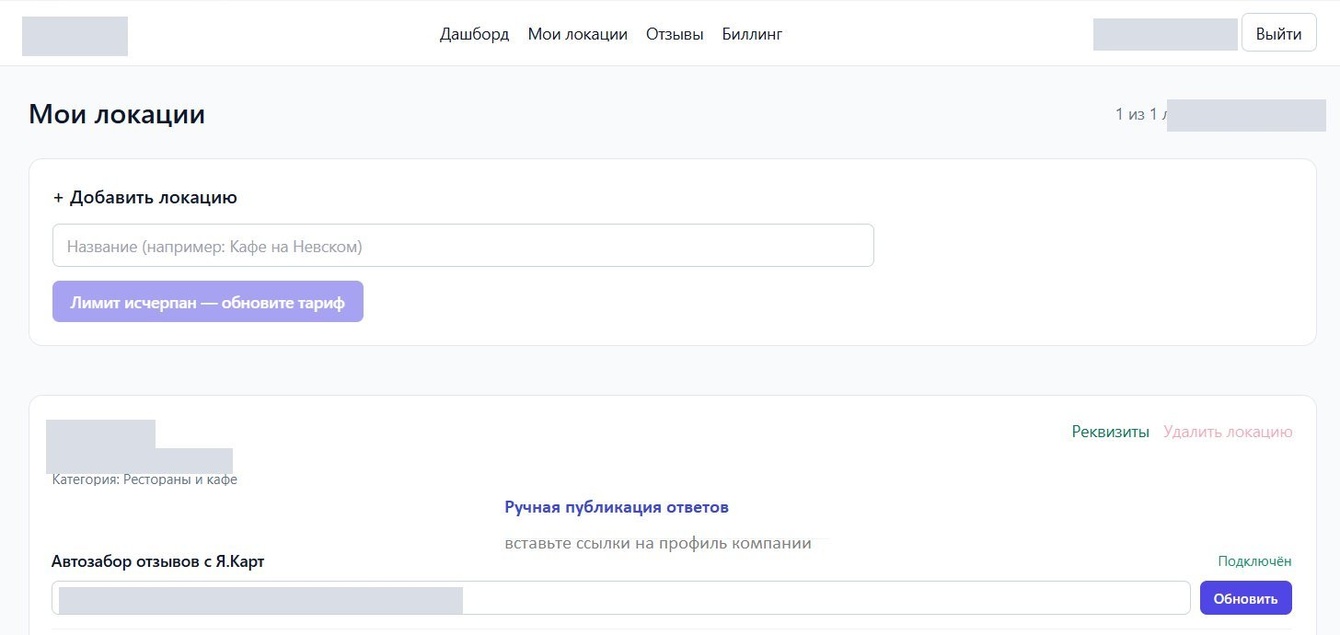Click the Категория: Рестораны и кафе text
This screenshot has height=635, width=1340.
145,480
